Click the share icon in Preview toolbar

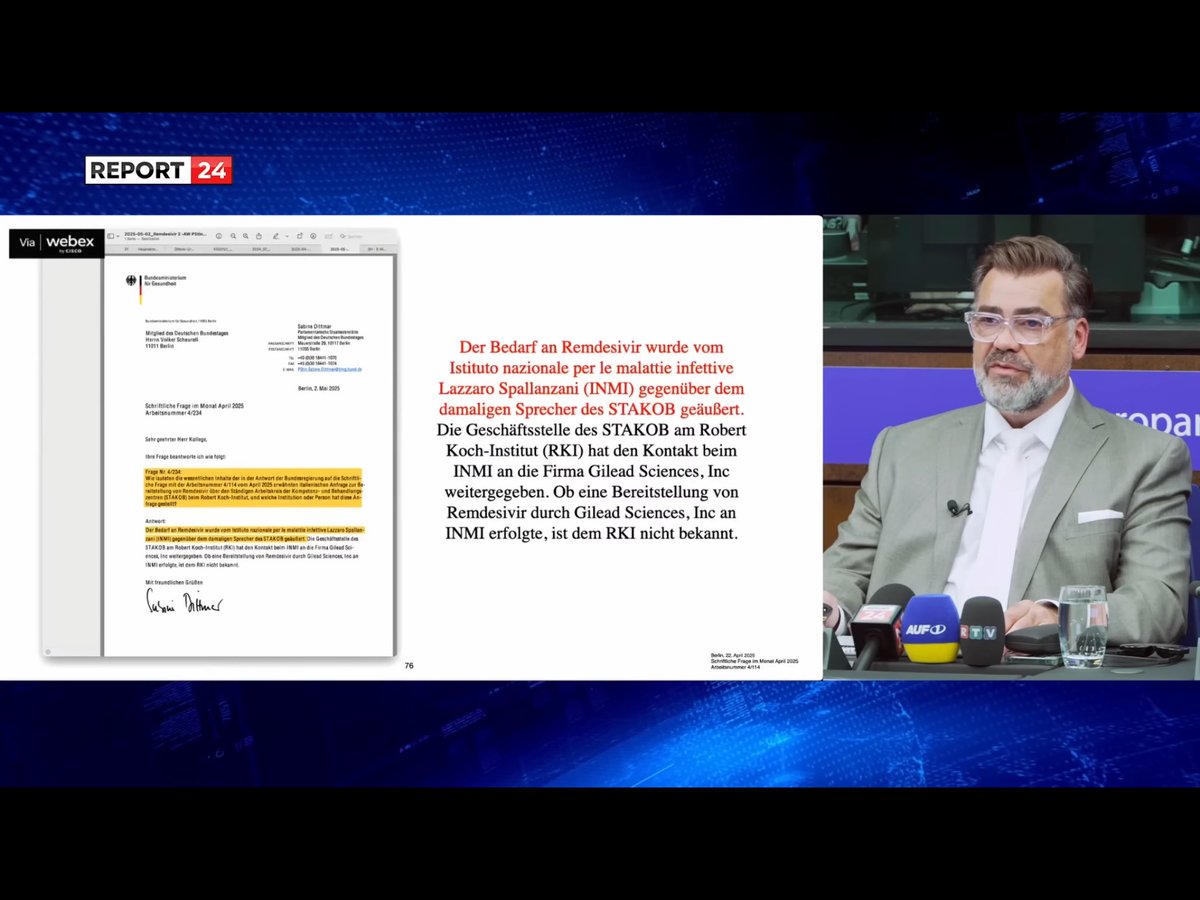point(259,236)
